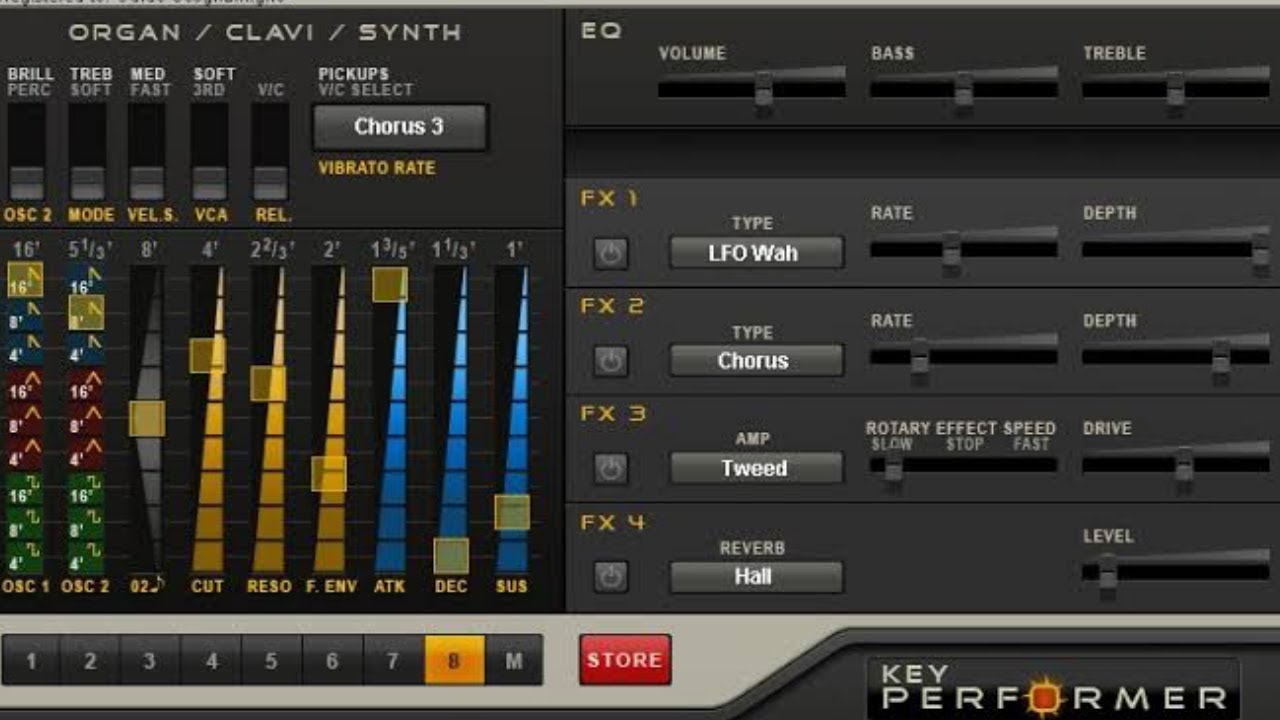Toggle the FX 4 reverb power button
The width and height of the screenshot is (1280, 720).
point(611,576)
